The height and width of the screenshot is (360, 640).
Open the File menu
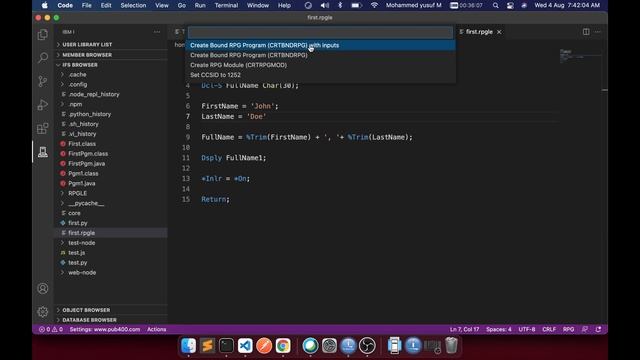coord(87,5)
